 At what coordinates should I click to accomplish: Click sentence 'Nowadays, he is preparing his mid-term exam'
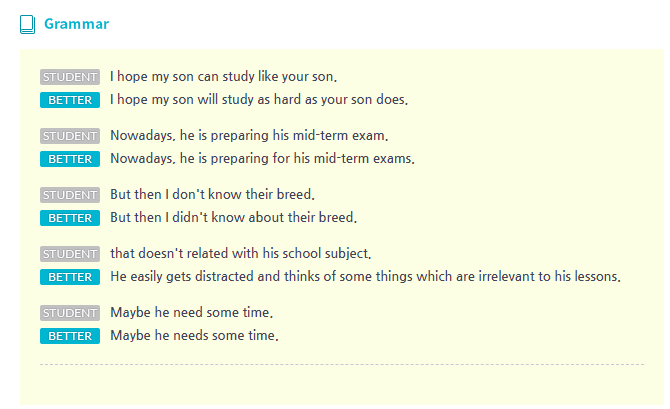coord(249,135)
